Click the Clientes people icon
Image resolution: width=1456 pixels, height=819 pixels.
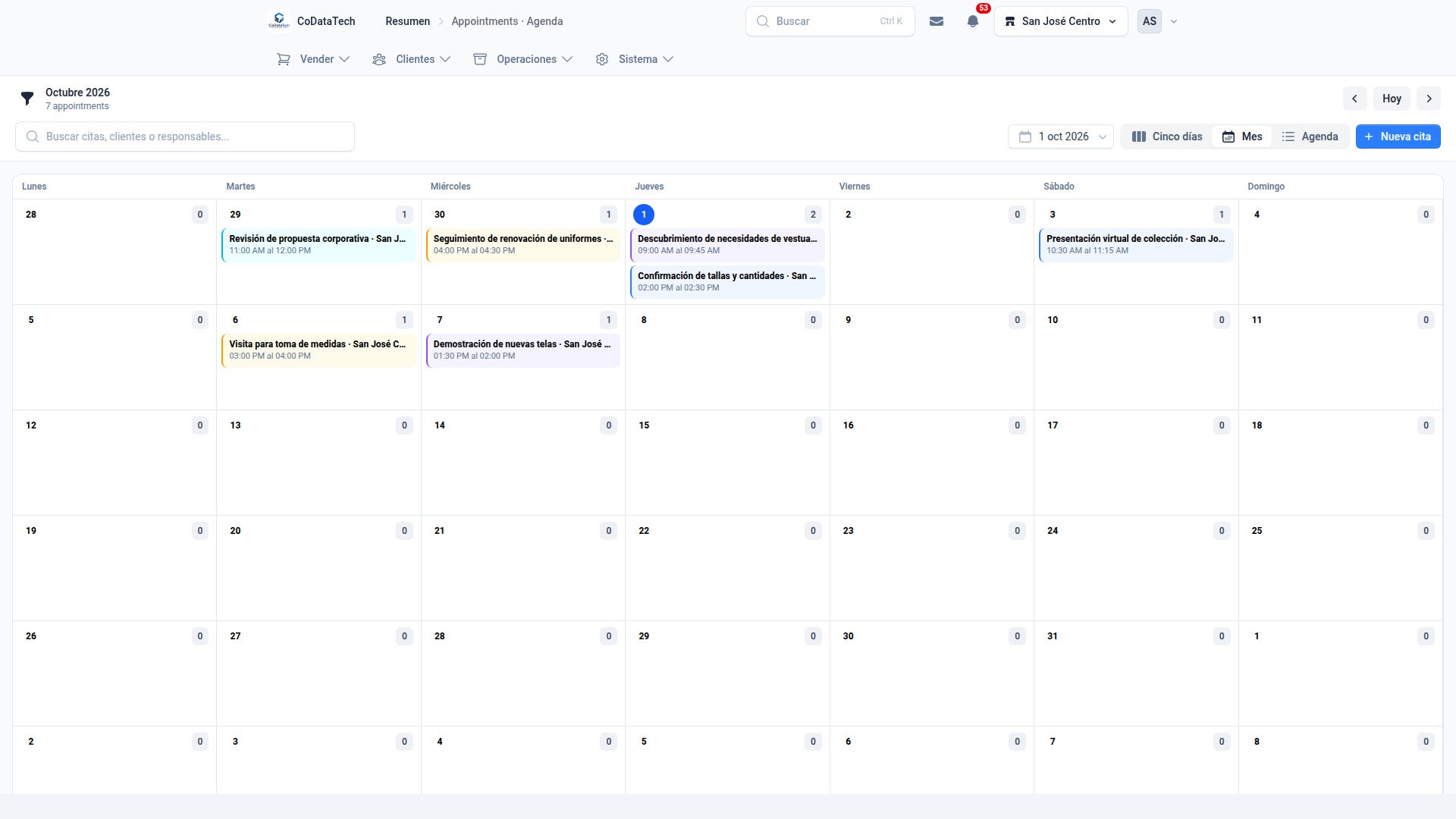pos(379,59)
